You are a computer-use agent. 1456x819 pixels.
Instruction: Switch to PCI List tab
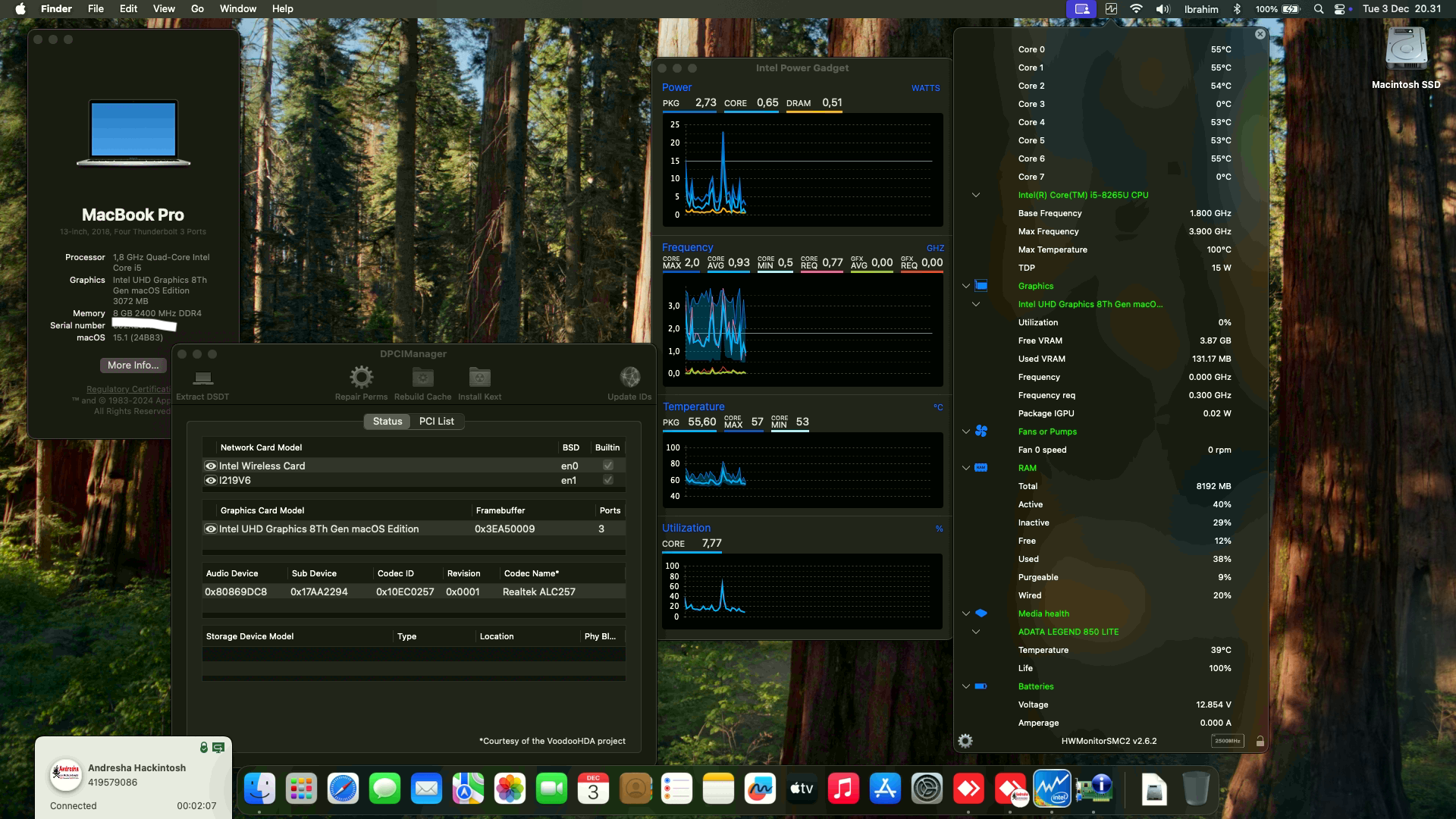pyautogui.click(x=436, y=421)
